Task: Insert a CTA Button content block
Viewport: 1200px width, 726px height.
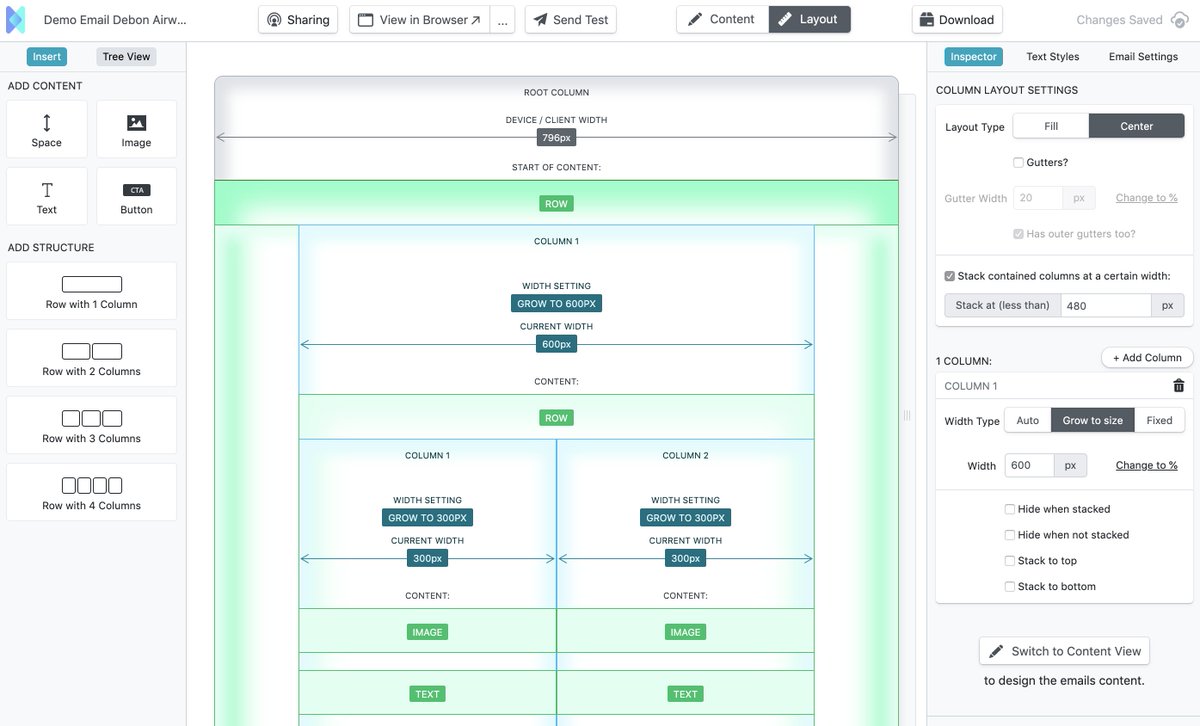Action: tap(137, 196)
